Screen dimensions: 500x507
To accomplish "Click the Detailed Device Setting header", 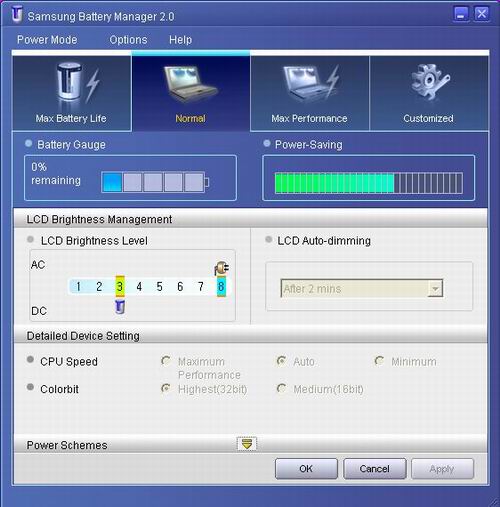I will click(83, 336).
